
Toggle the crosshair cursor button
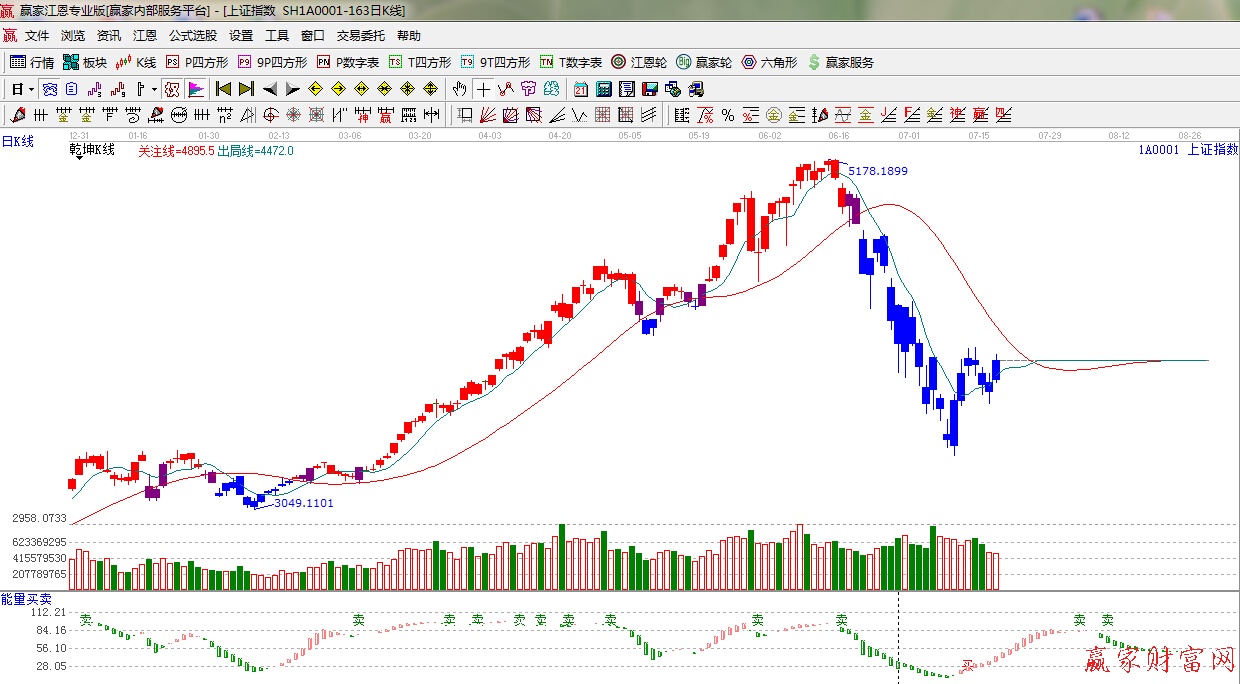(483, 89)
